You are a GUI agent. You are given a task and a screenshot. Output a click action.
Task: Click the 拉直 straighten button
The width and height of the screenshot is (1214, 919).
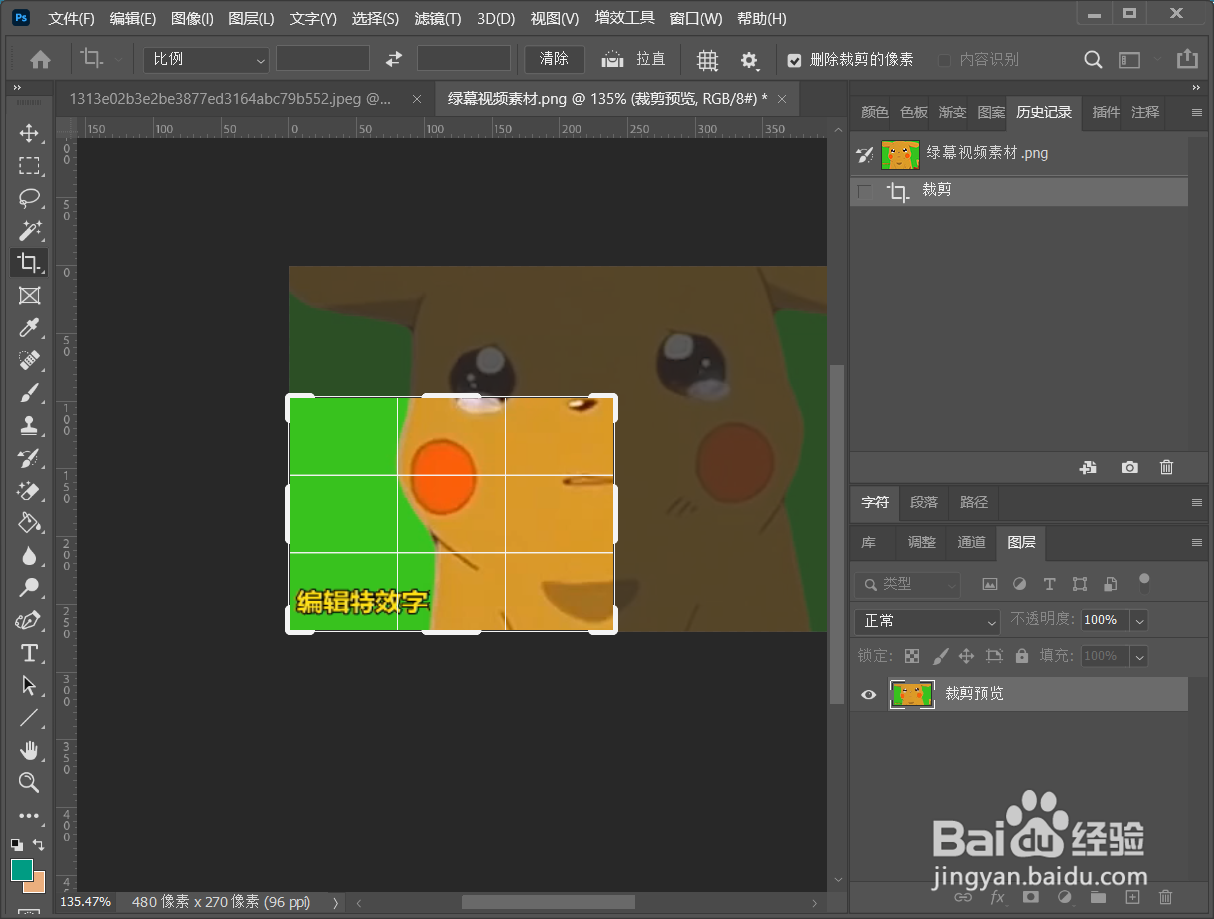634,59
